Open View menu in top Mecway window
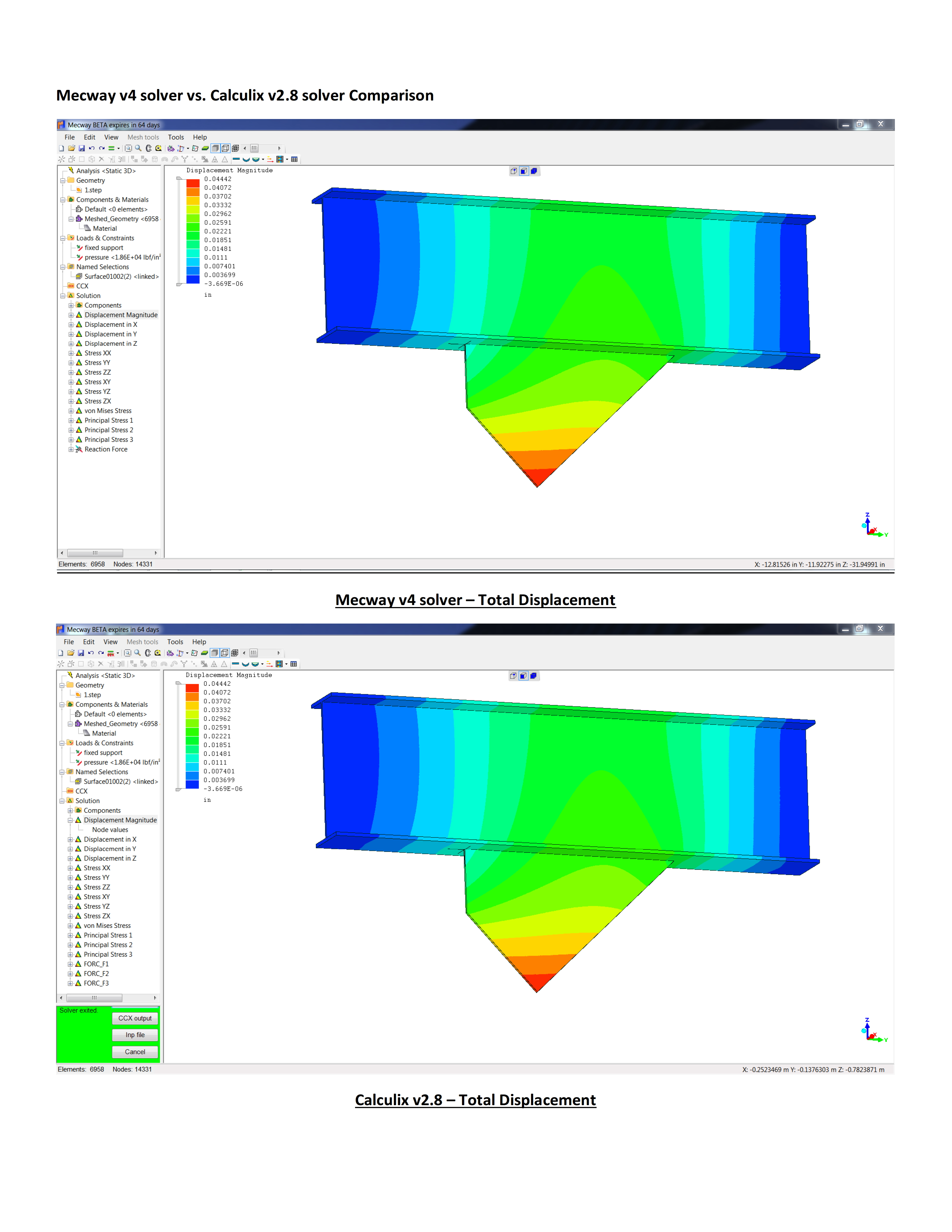This screenshot has height=1232, width=952. 111,138
